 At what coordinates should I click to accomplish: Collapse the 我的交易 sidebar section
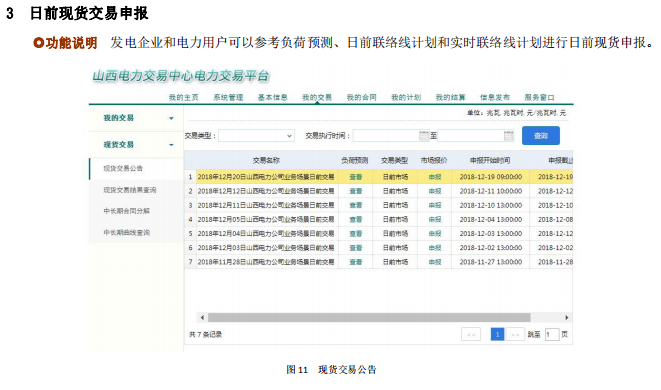(x=172, y=118)
